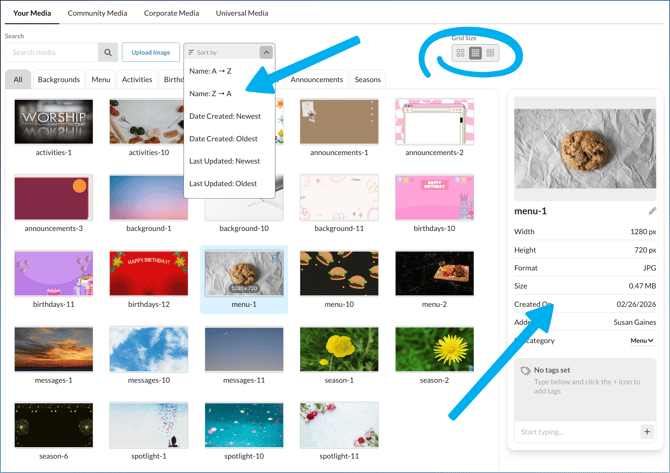This screenshot has width=670, height=473.
Task: Show the Seasons category filter
Action: pyautogui.click(x=367, y=80)
